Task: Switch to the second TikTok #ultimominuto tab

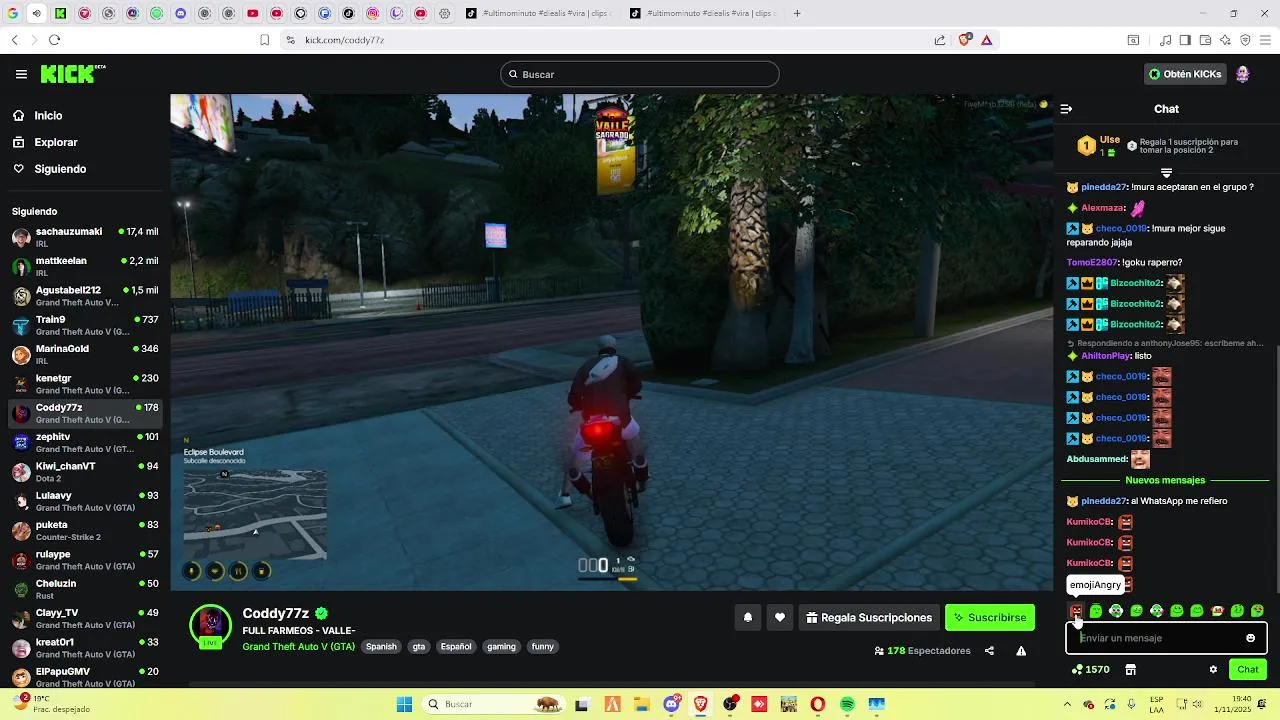Action: pos(704,13)
